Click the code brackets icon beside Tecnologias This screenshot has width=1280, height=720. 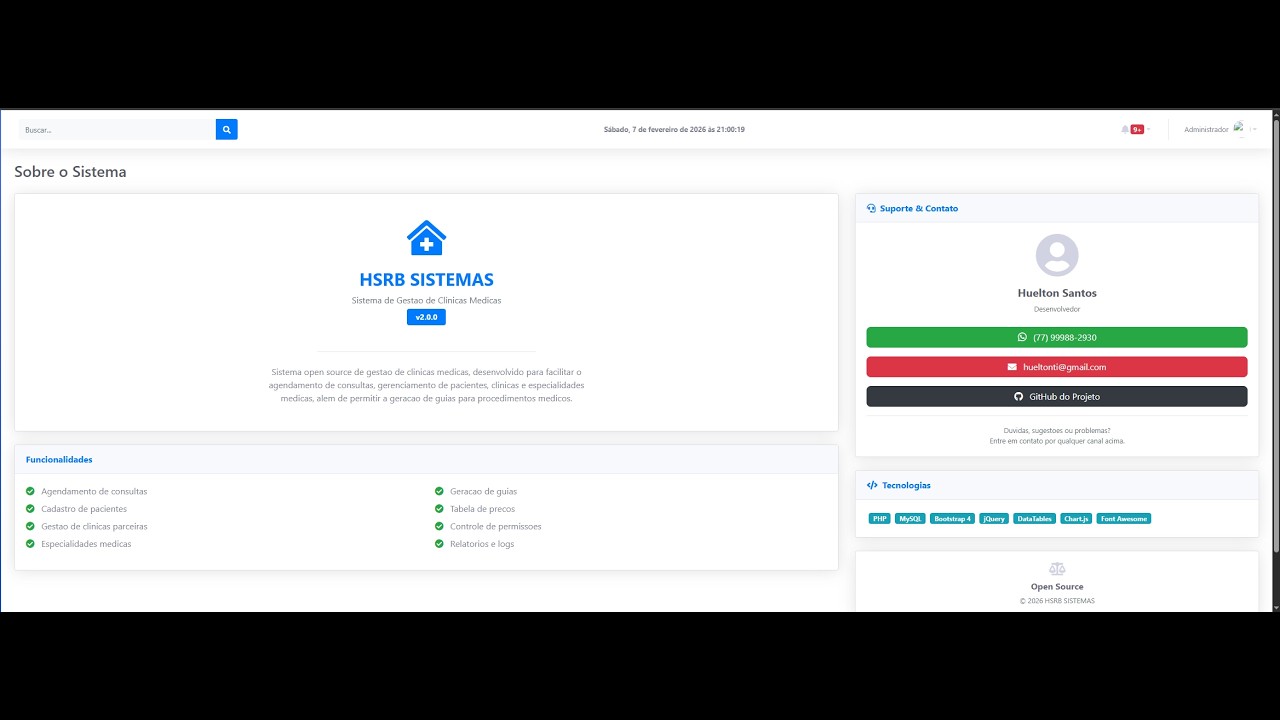point(872,485)
